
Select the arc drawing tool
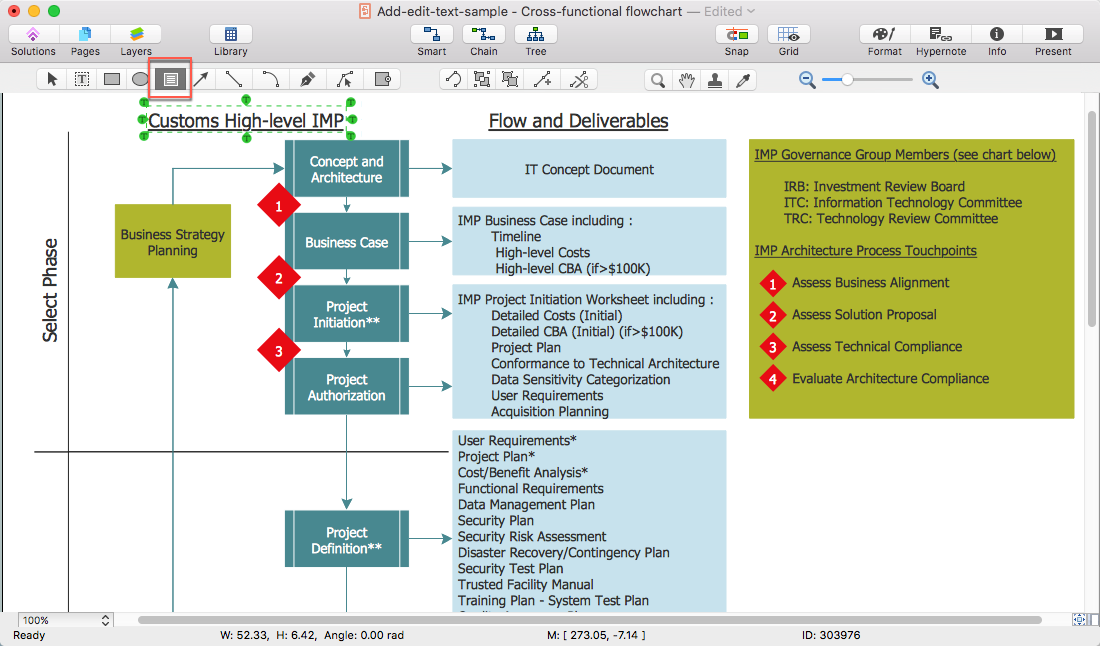[270, 79]
